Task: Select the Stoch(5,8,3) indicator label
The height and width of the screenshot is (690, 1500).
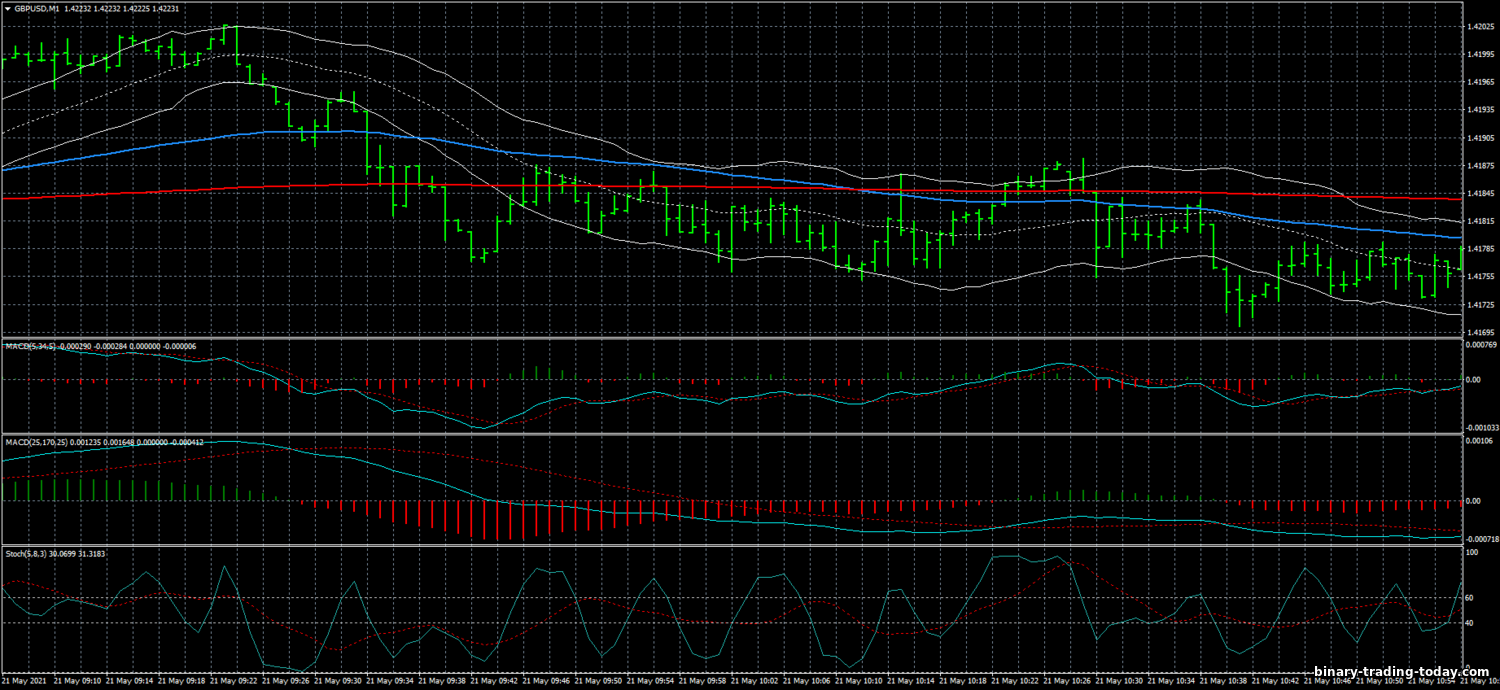Action: [x=25, y=553]
